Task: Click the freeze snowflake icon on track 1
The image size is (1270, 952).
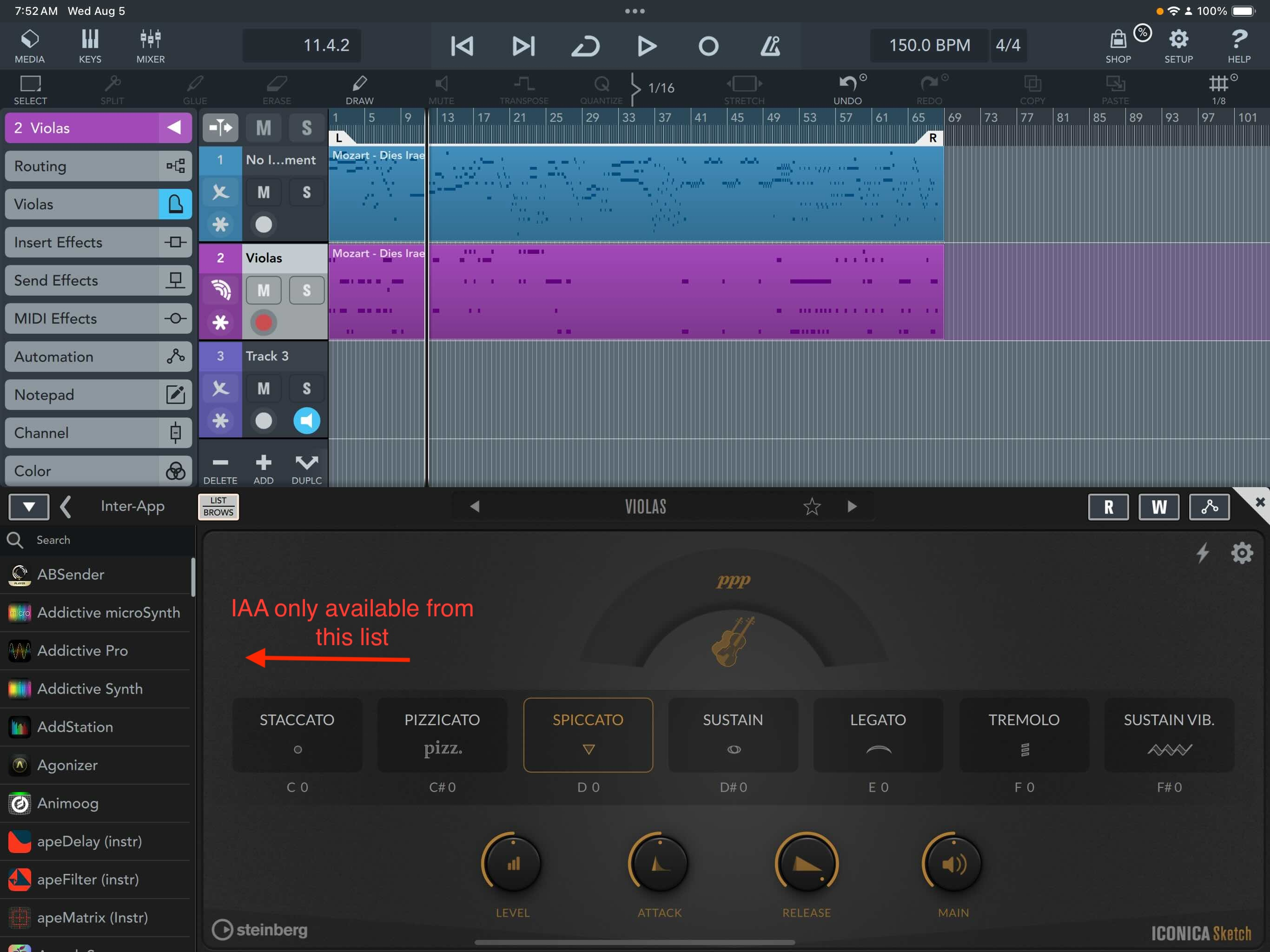Action: (220, 225)
